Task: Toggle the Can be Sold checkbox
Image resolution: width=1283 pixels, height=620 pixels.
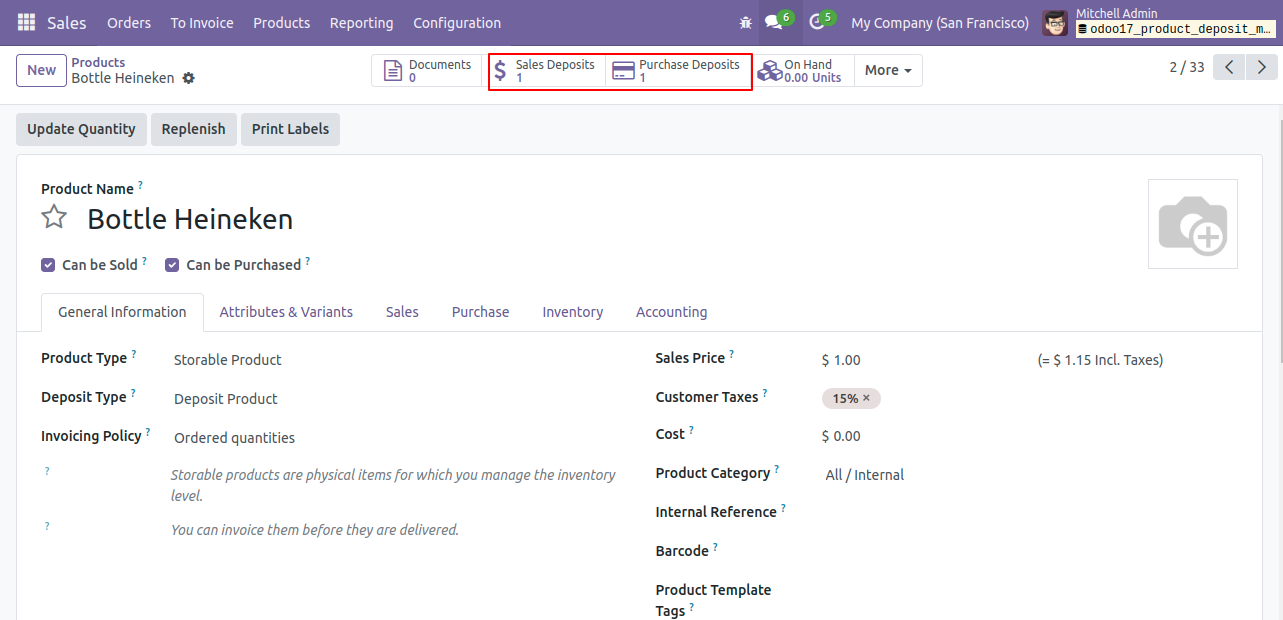Action: tap(48, 265)
